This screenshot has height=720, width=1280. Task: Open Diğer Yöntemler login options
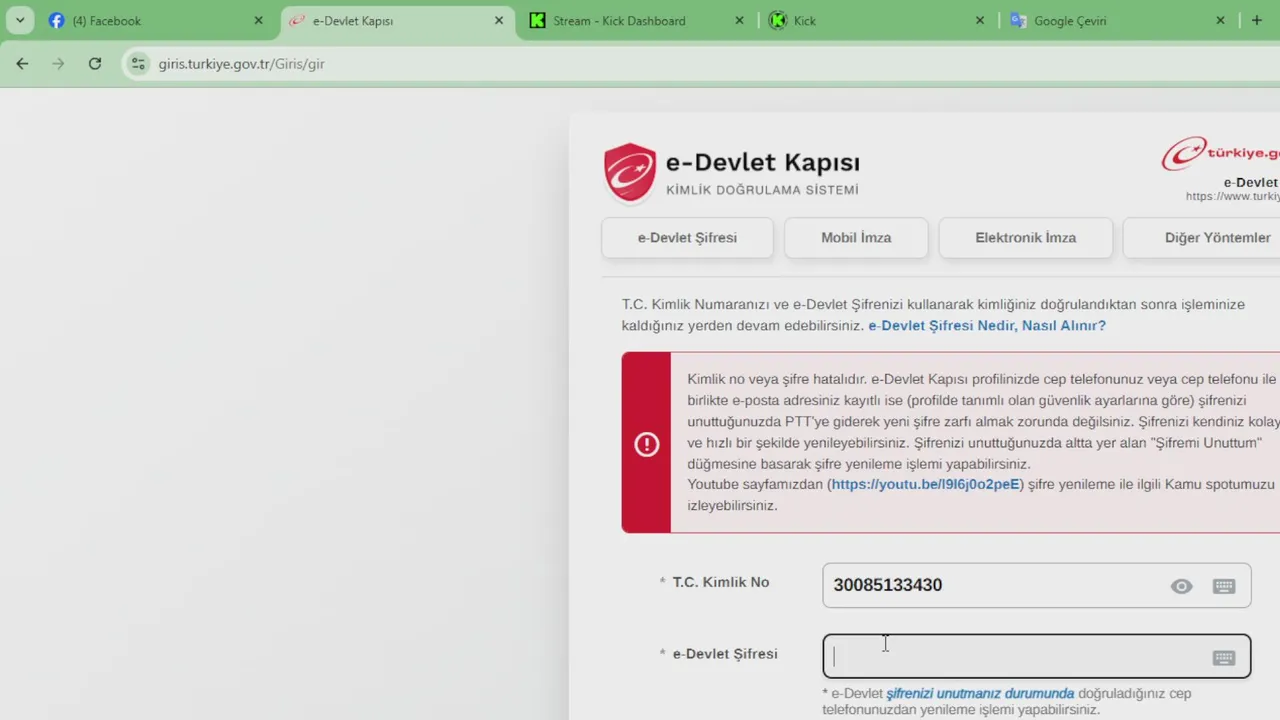[x=1202, y=238]
